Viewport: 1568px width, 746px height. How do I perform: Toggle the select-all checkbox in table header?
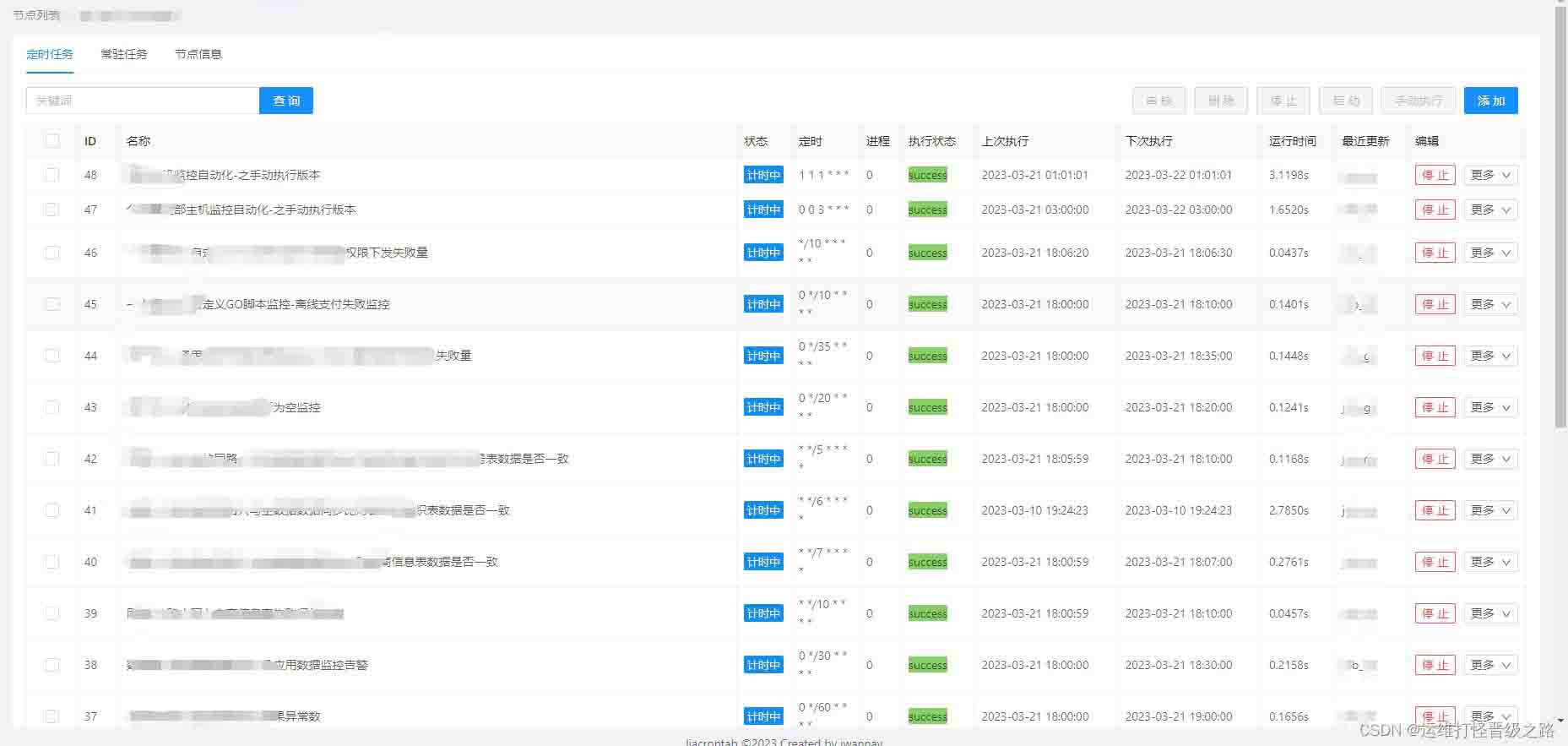[x=52, y=141]
